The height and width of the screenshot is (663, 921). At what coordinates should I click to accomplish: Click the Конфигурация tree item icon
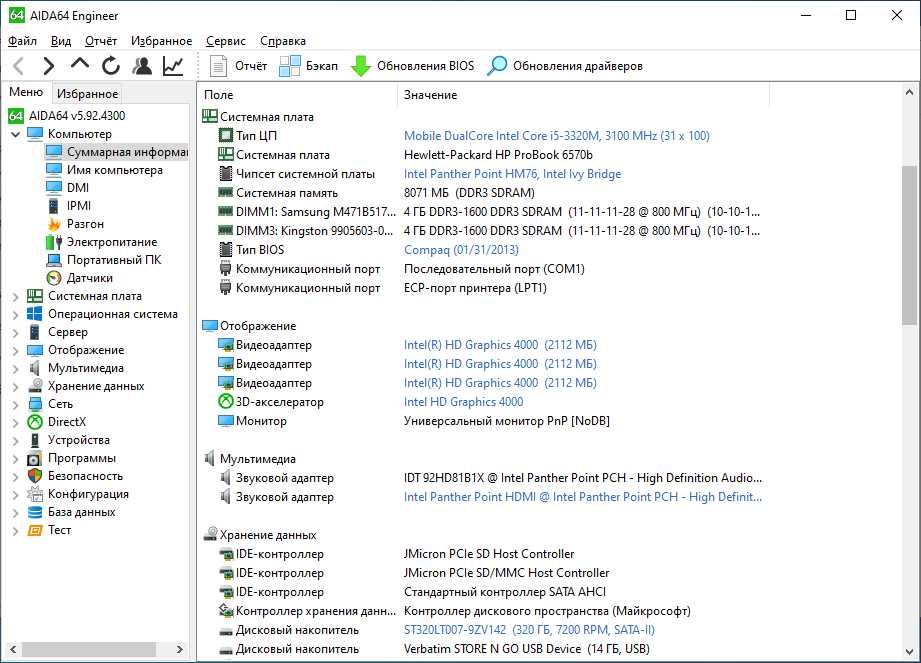coord(35,494)
